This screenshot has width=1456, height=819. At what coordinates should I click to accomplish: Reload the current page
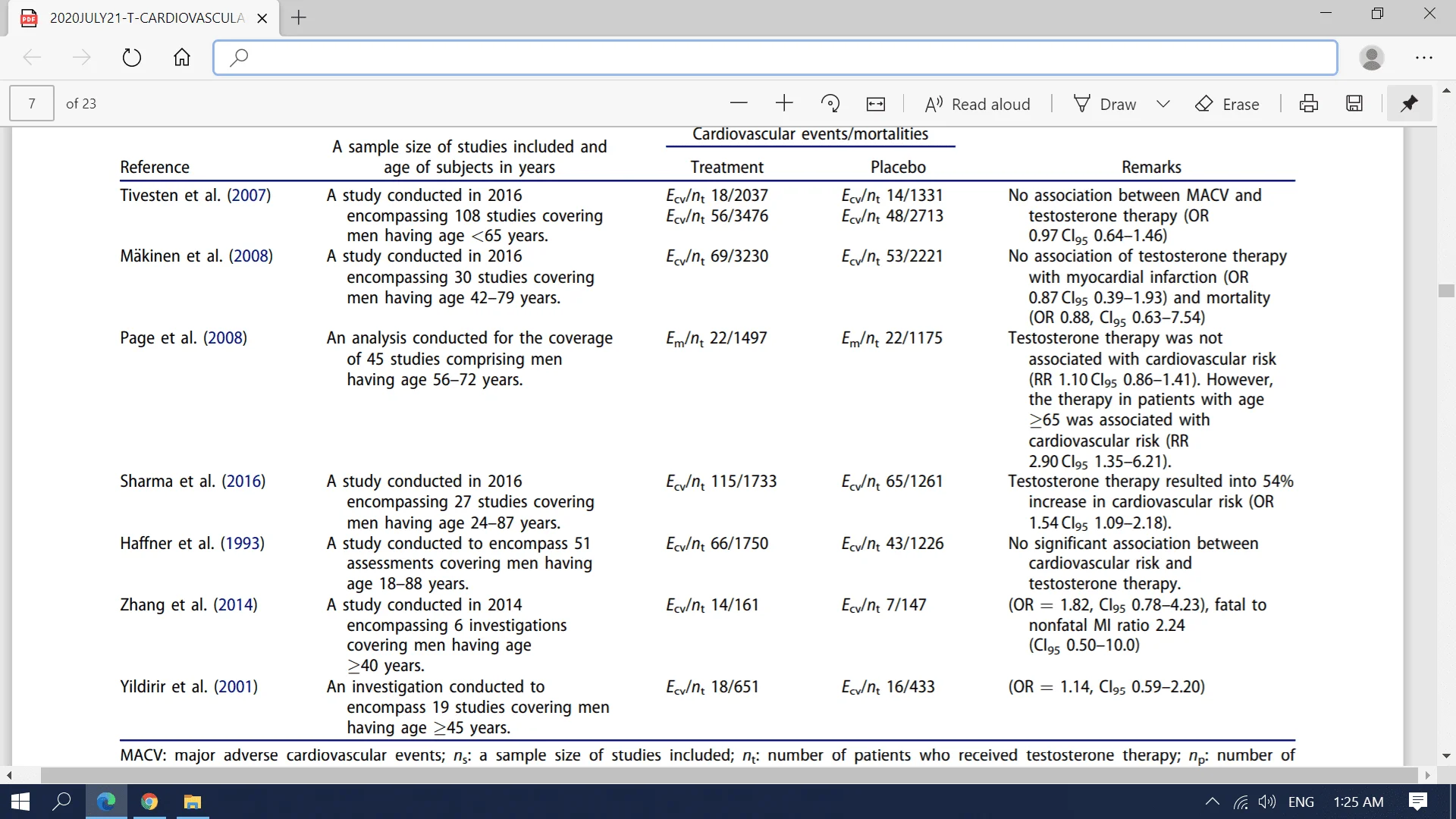[x=132, y=58]
